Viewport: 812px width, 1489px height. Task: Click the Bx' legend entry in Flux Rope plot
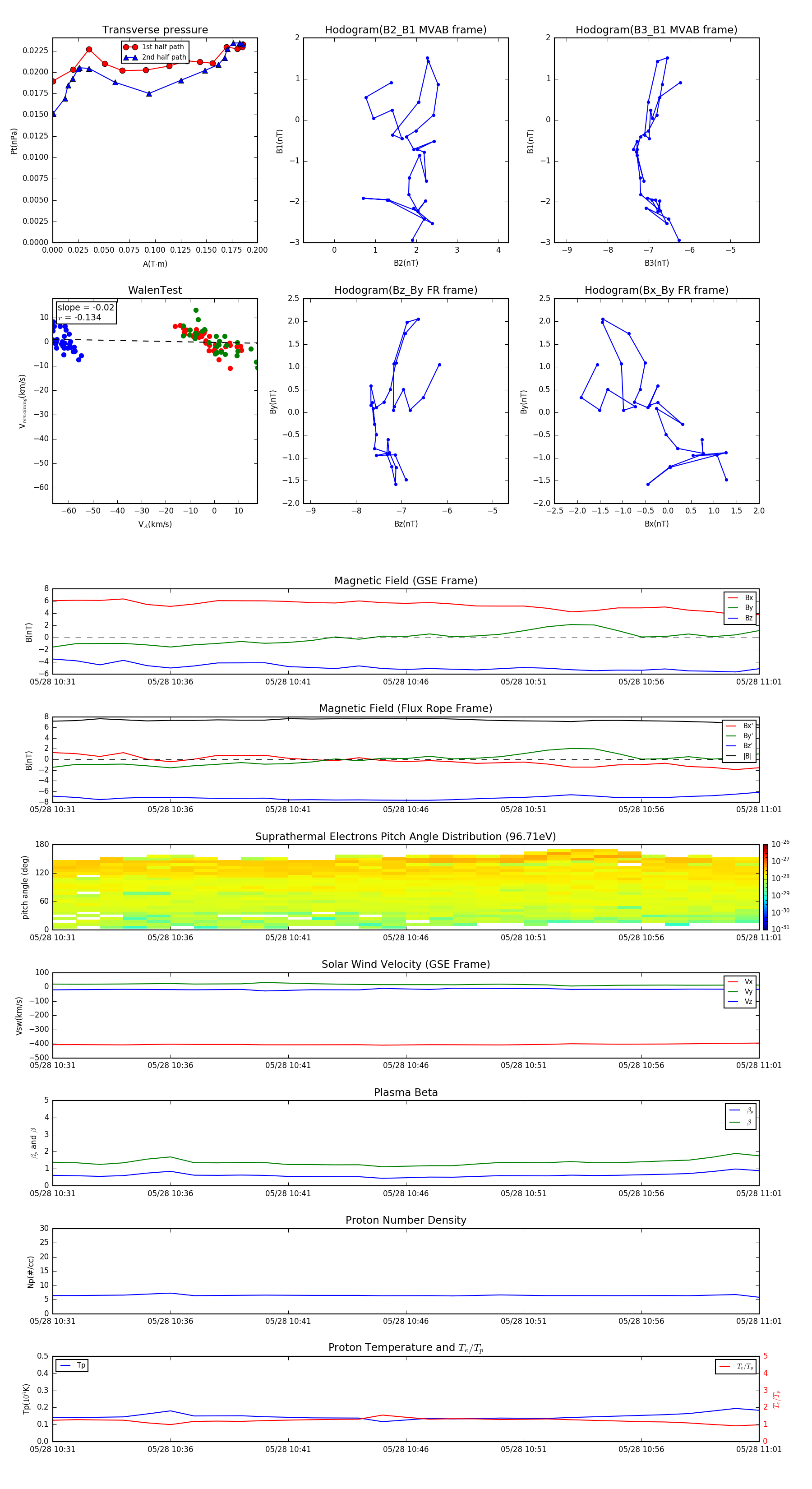(740, 726)
